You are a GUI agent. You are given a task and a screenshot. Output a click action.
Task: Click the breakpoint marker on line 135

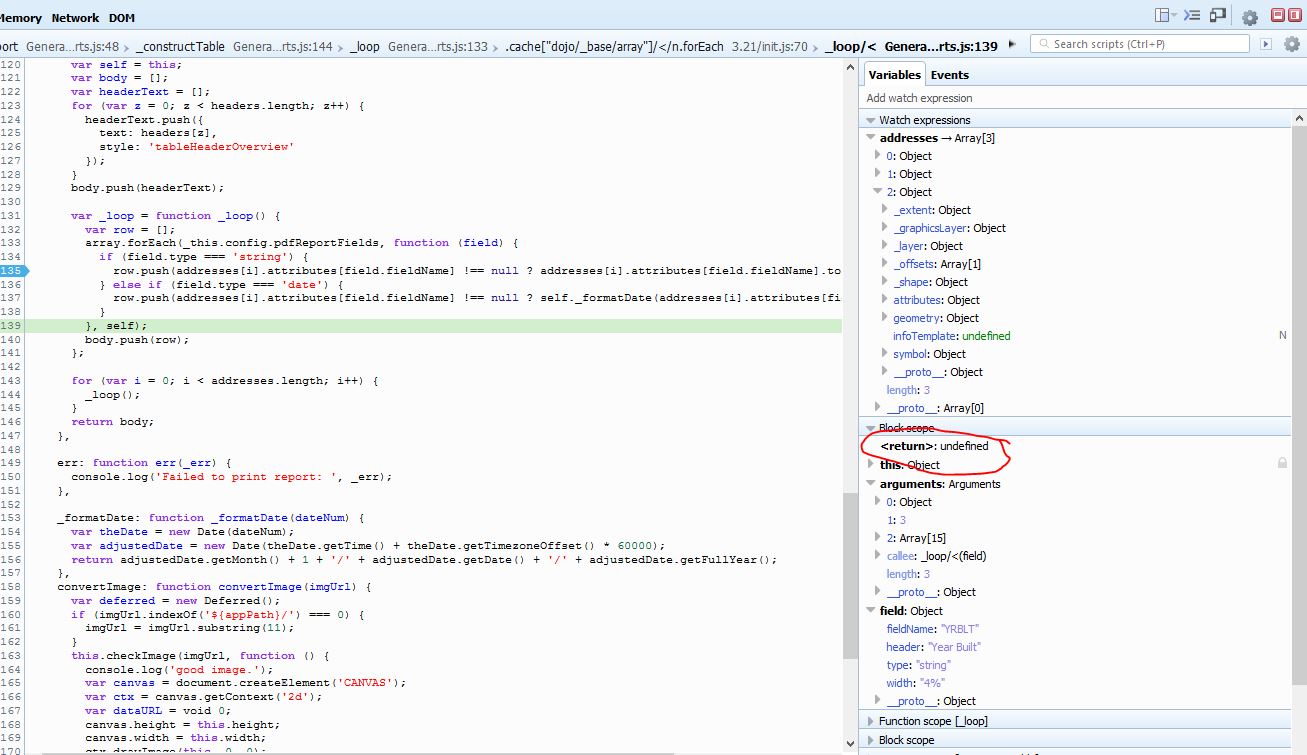(x=14, y=271)
